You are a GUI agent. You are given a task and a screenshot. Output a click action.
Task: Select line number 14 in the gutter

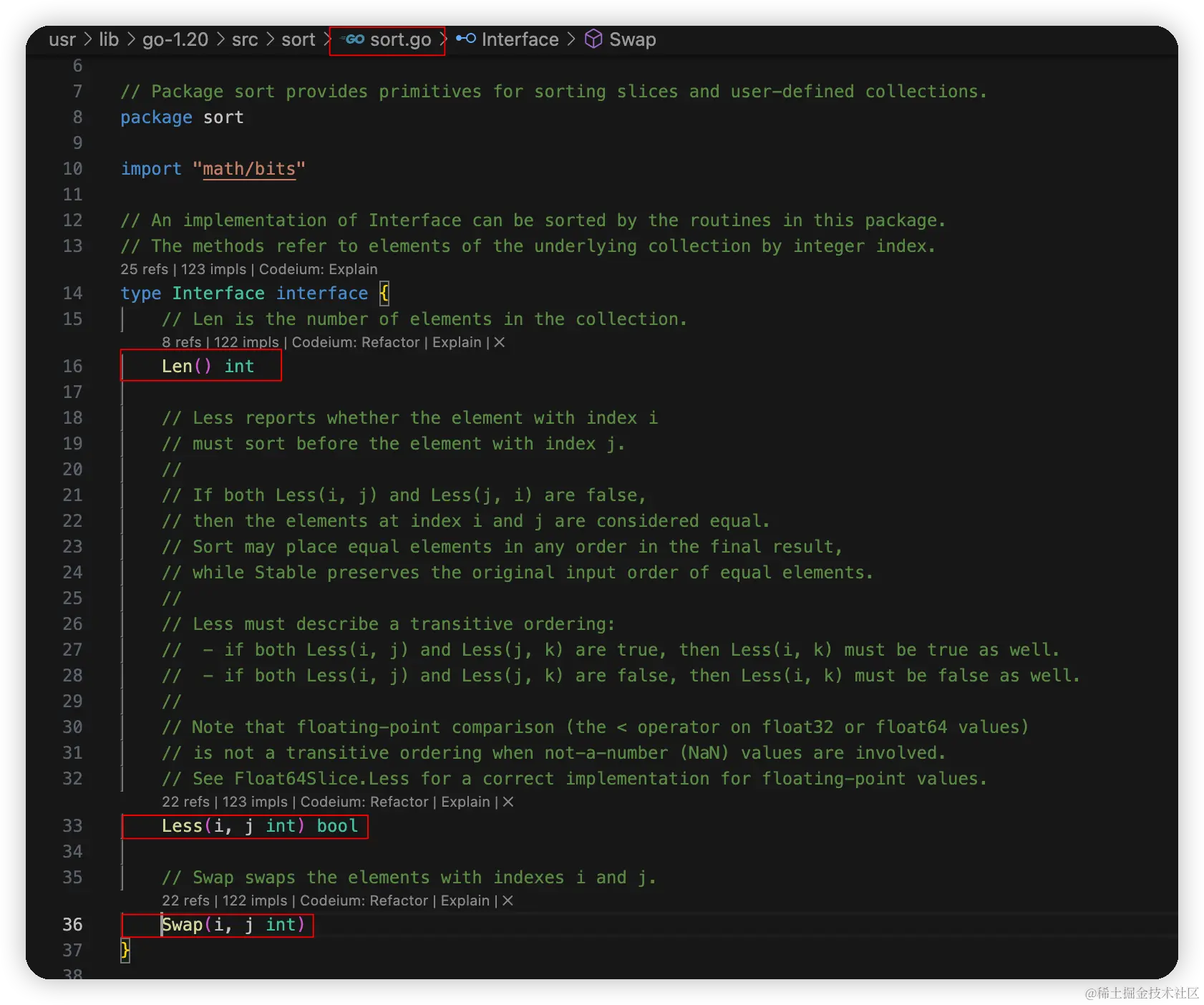tap(72, 293)
